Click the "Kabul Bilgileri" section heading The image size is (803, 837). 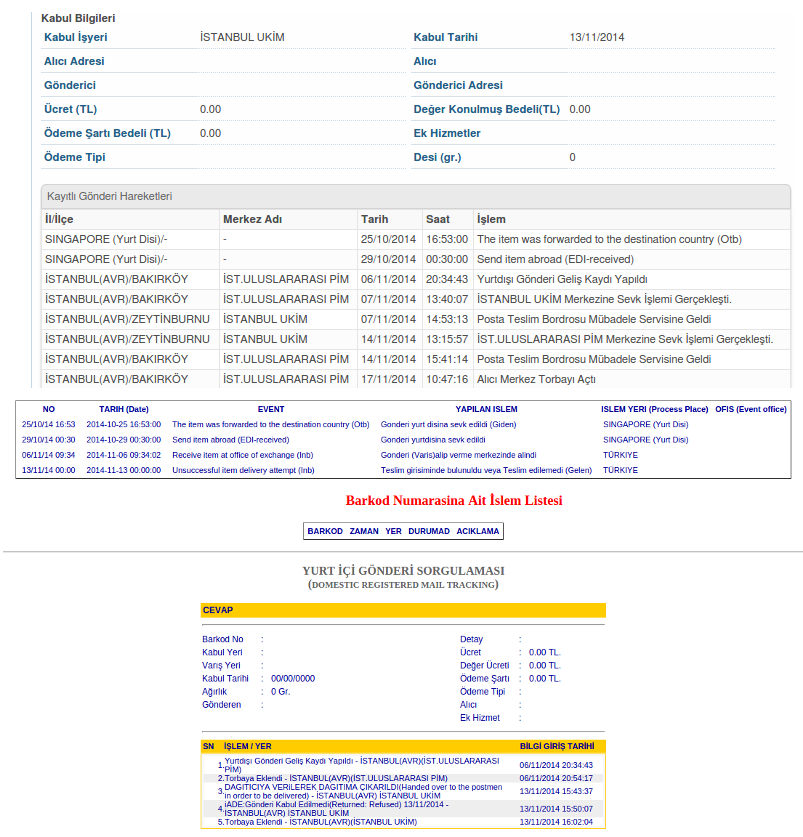click(x=78, y=18)
